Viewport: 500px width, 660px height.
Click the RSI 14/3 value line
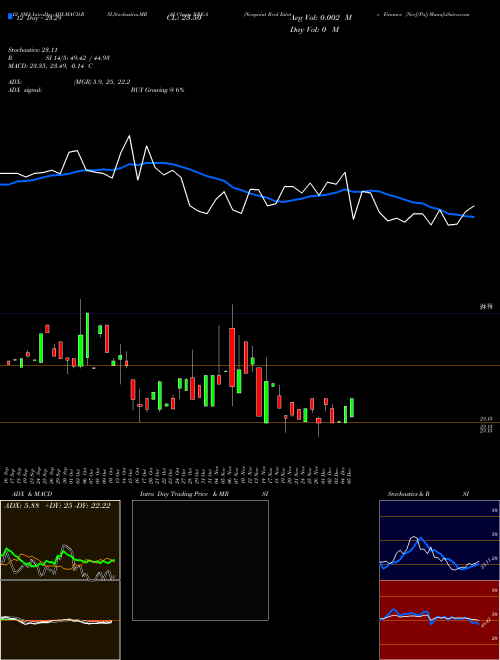tap(59, 58)
